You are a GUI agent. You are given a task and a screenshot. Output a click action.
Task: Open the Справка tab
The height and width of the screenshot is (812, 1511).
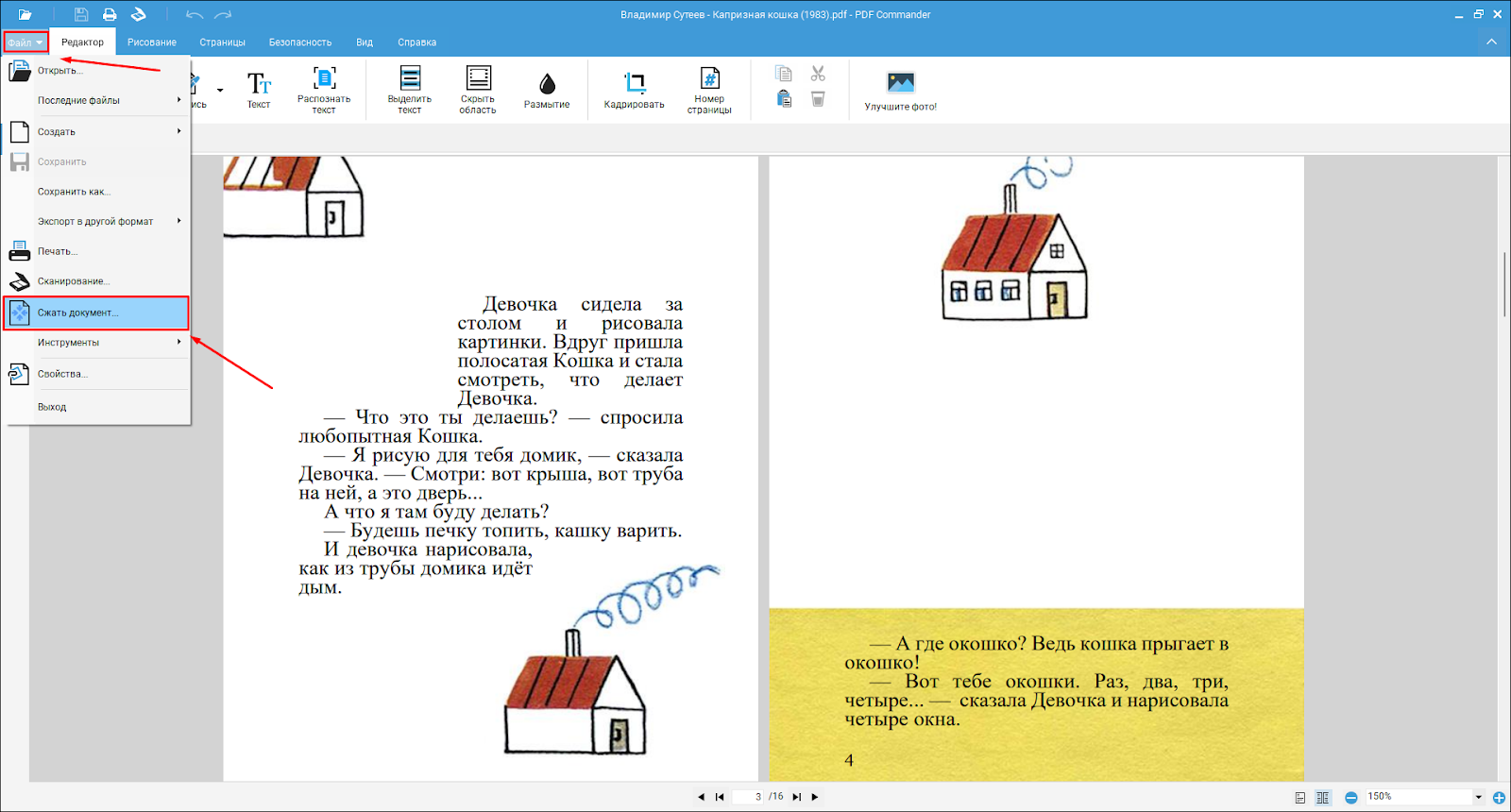tap(416, 42)
